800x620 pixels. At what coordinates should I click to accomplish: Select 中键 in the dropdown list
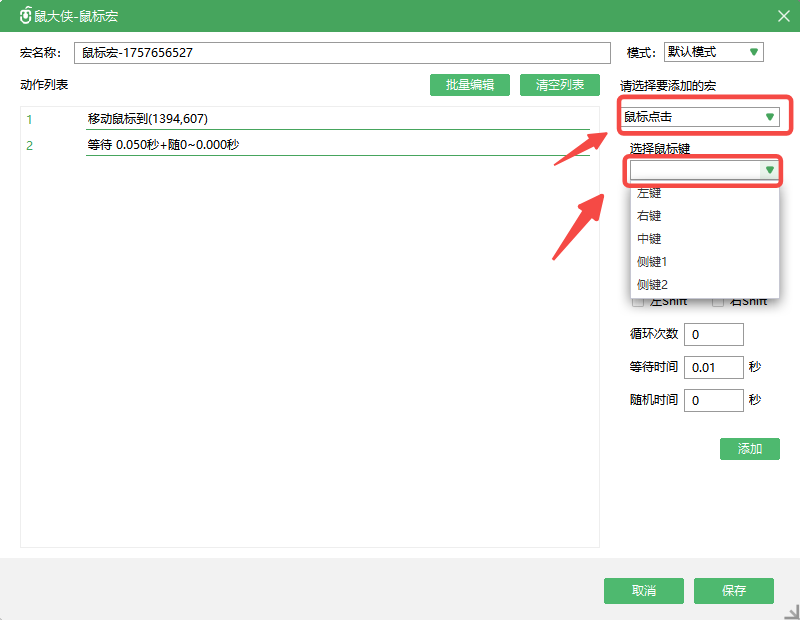click(649, 239)
